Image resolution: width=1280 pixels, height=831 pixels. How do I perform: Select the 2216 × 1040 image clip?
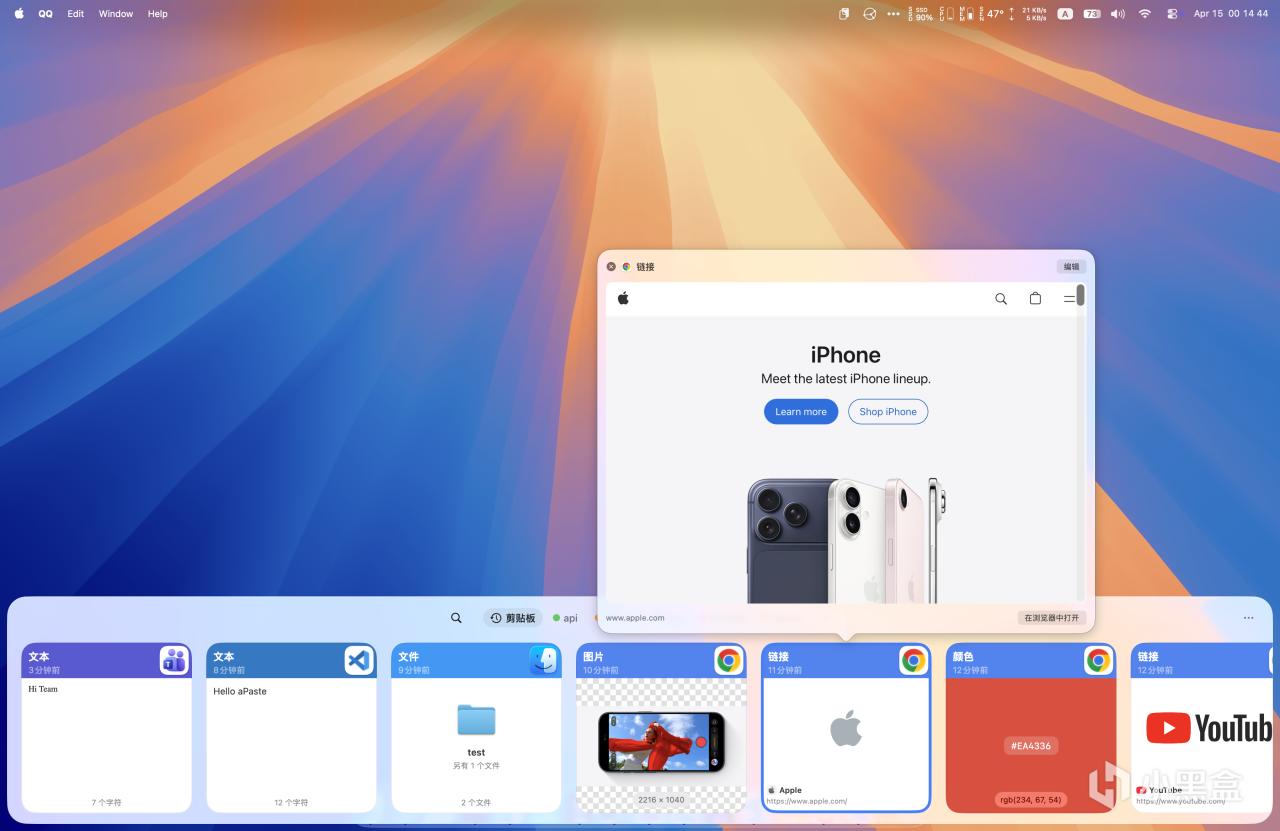[x=661, y=728]
